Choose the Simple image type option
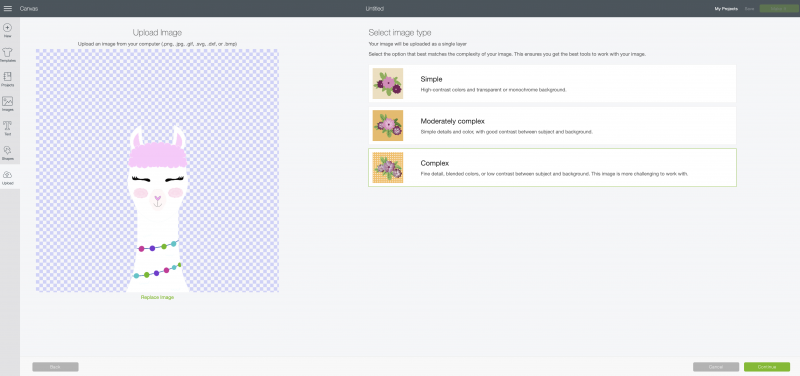The width and height of the screenshot is (800, 376). click(x=552, y=84)
